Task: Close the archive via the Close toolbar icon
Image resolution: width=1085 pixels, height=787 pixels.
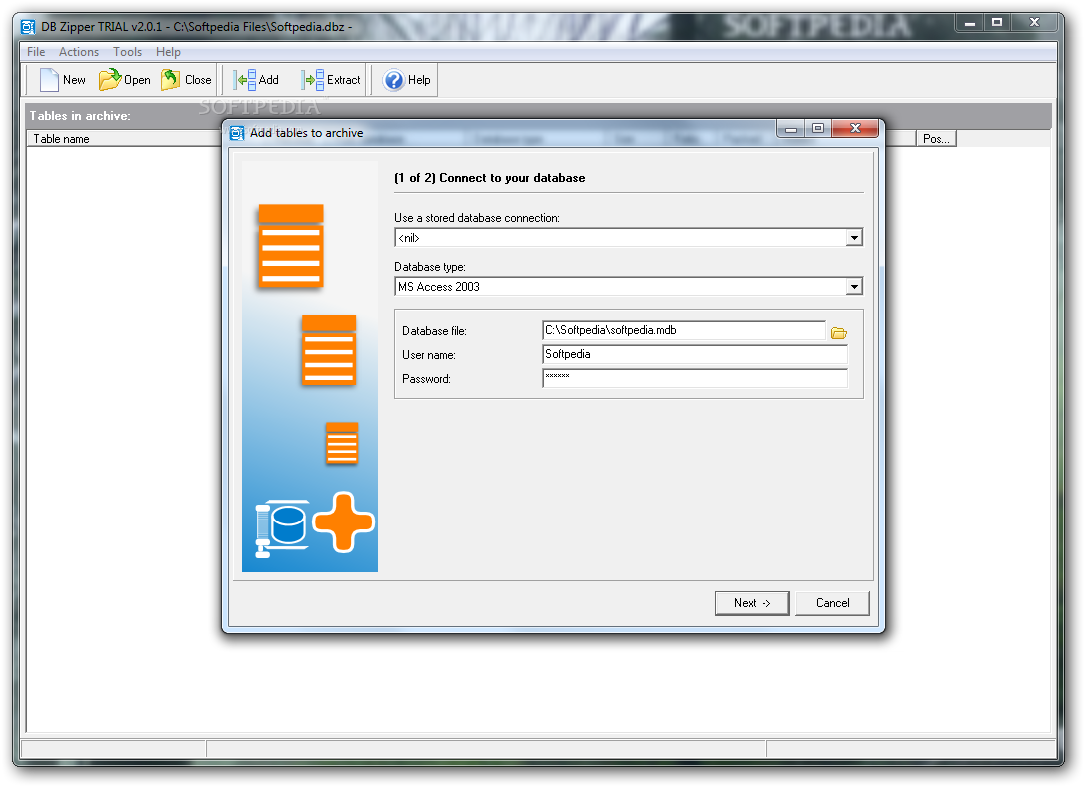Action: pos(170,80)
